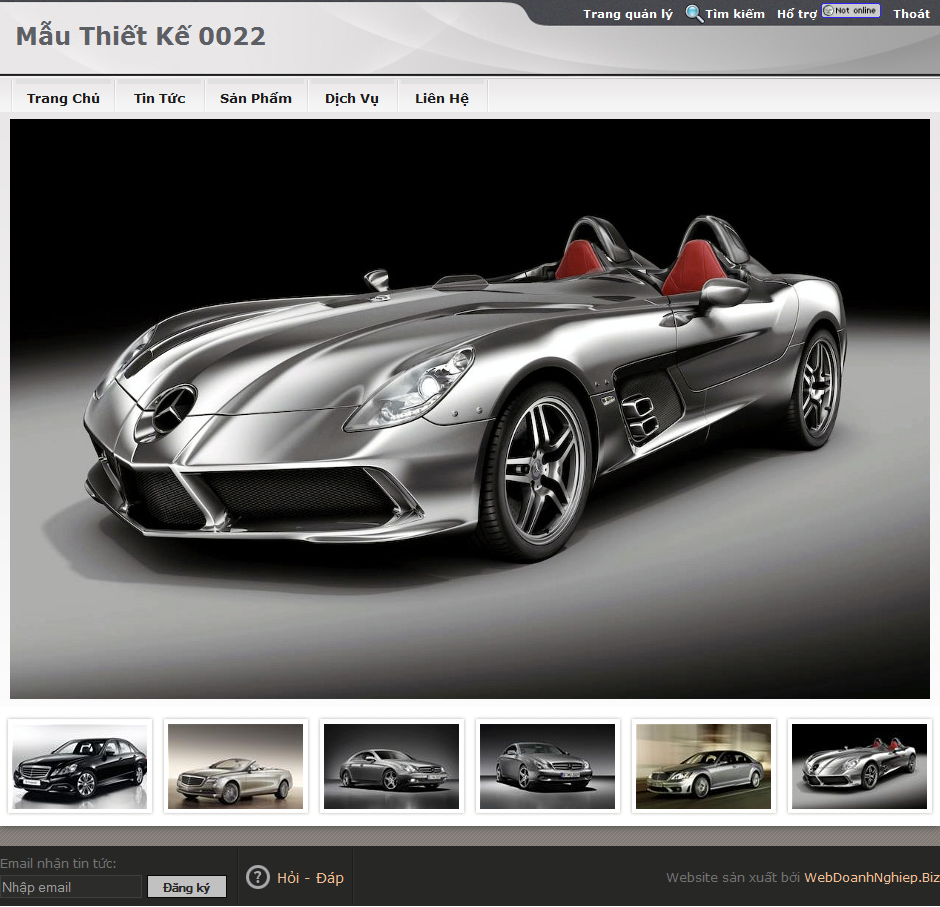Click the Tìm kiếm link
This screenshot has height=907, width=940.
point(734,14)
